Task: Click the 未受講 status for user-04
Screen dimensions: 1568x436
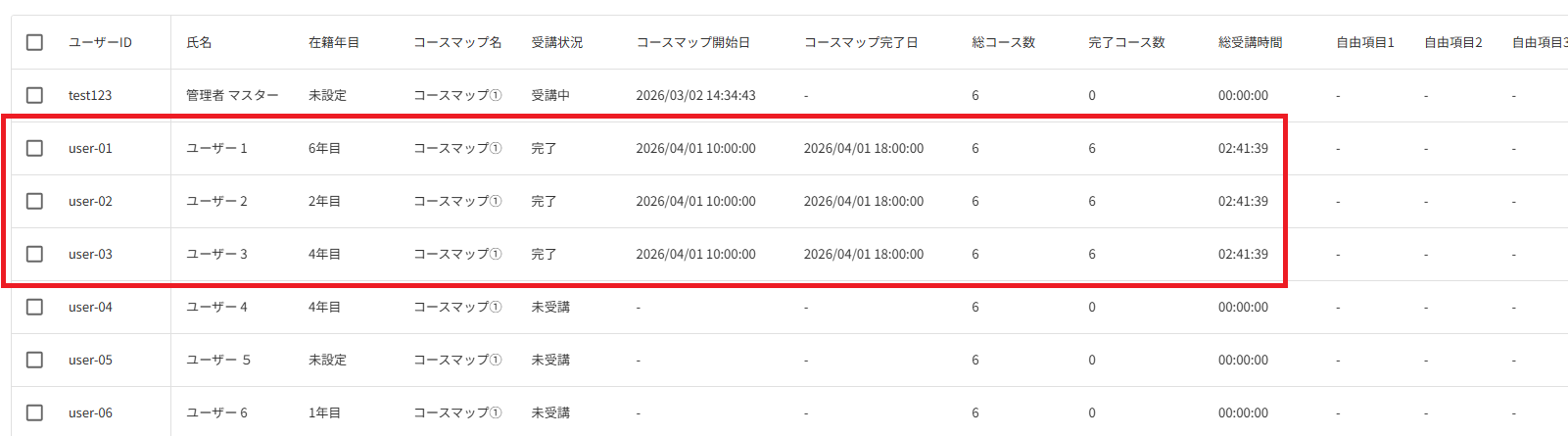Action: (x=550, y=307)
